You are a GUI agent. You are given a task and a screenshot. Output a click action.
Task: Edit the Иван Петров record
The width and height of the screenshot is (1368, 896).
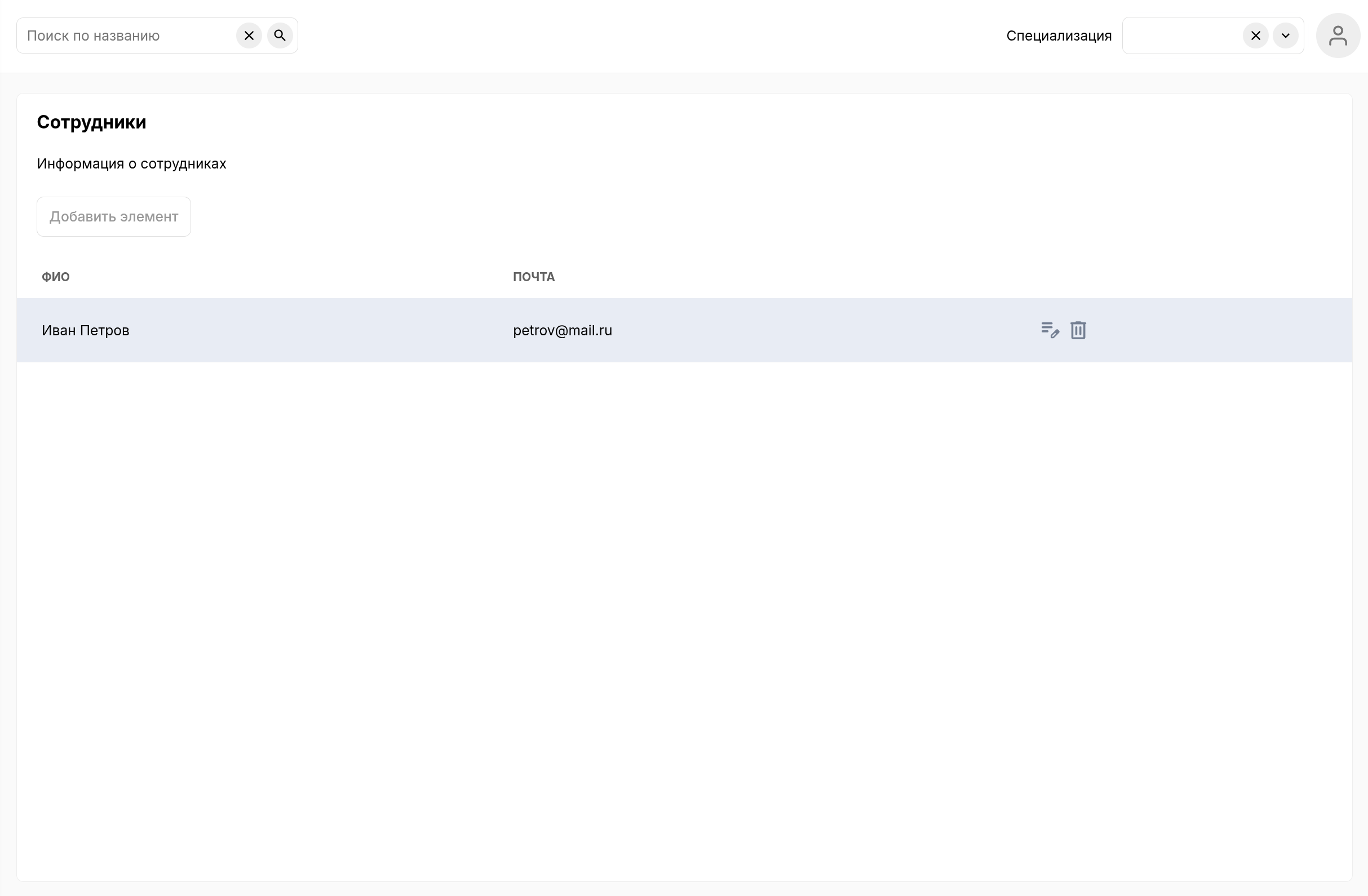[1050, 330]
